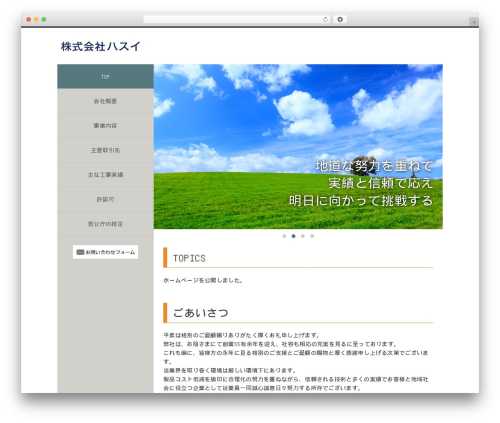Click the mail icon on the contact form button
Viewport: 500px width, 423px height.
[80, 252]
